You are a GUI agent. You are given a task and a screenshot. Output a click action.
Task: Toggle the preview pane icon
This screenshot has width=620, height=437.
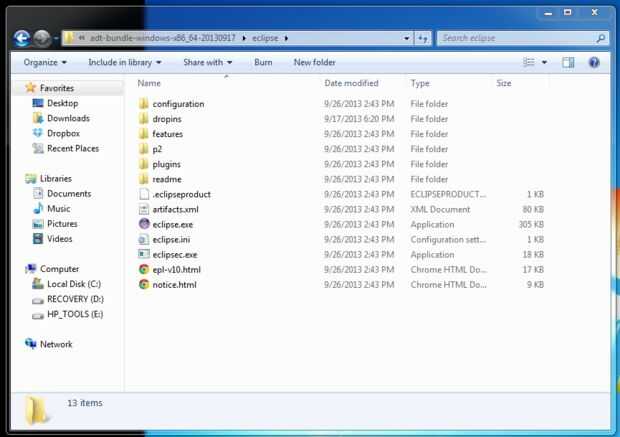[568, 62]
